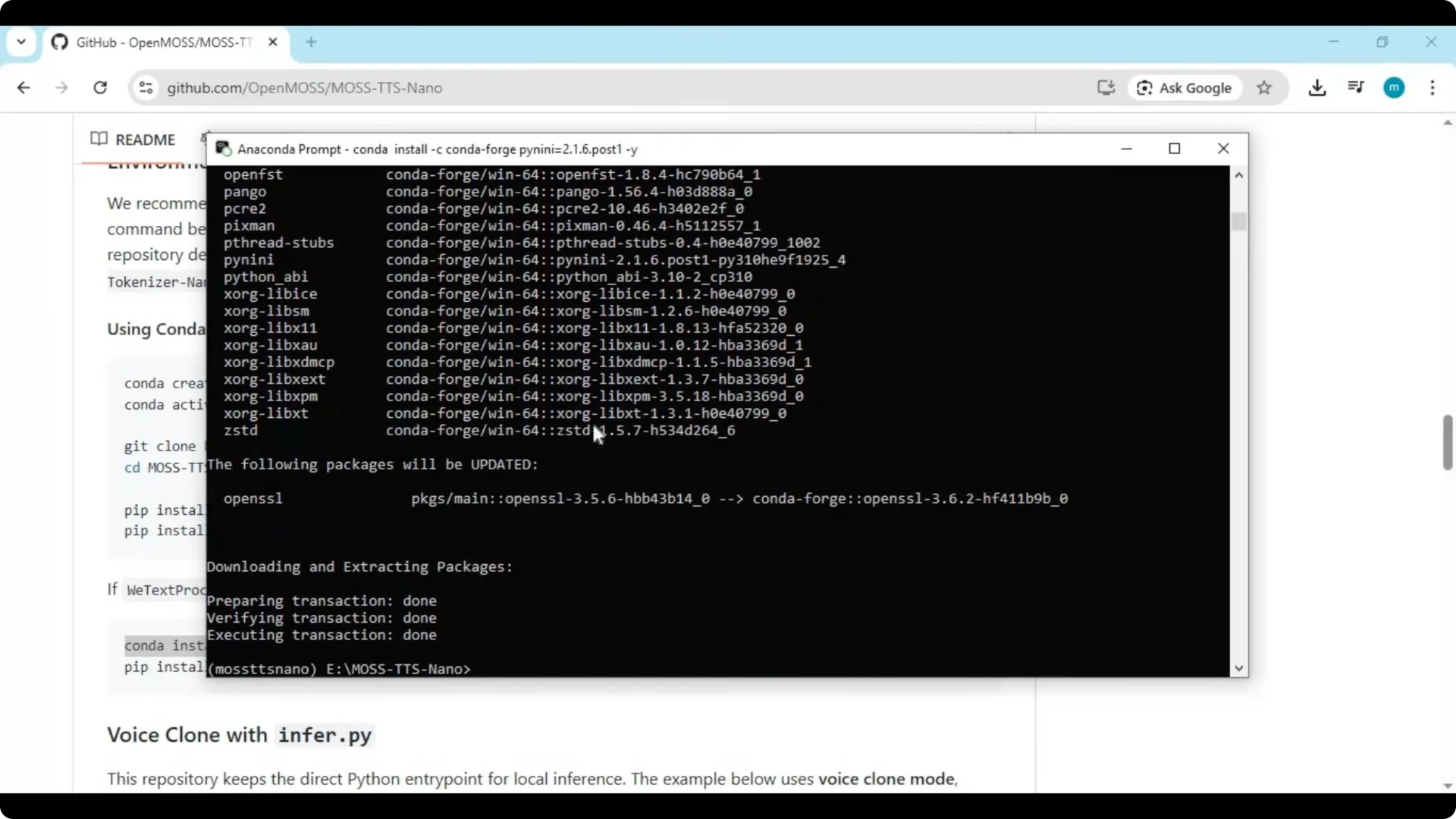
Task: Open Chrome profile avatar
Action: [1394, 88]
